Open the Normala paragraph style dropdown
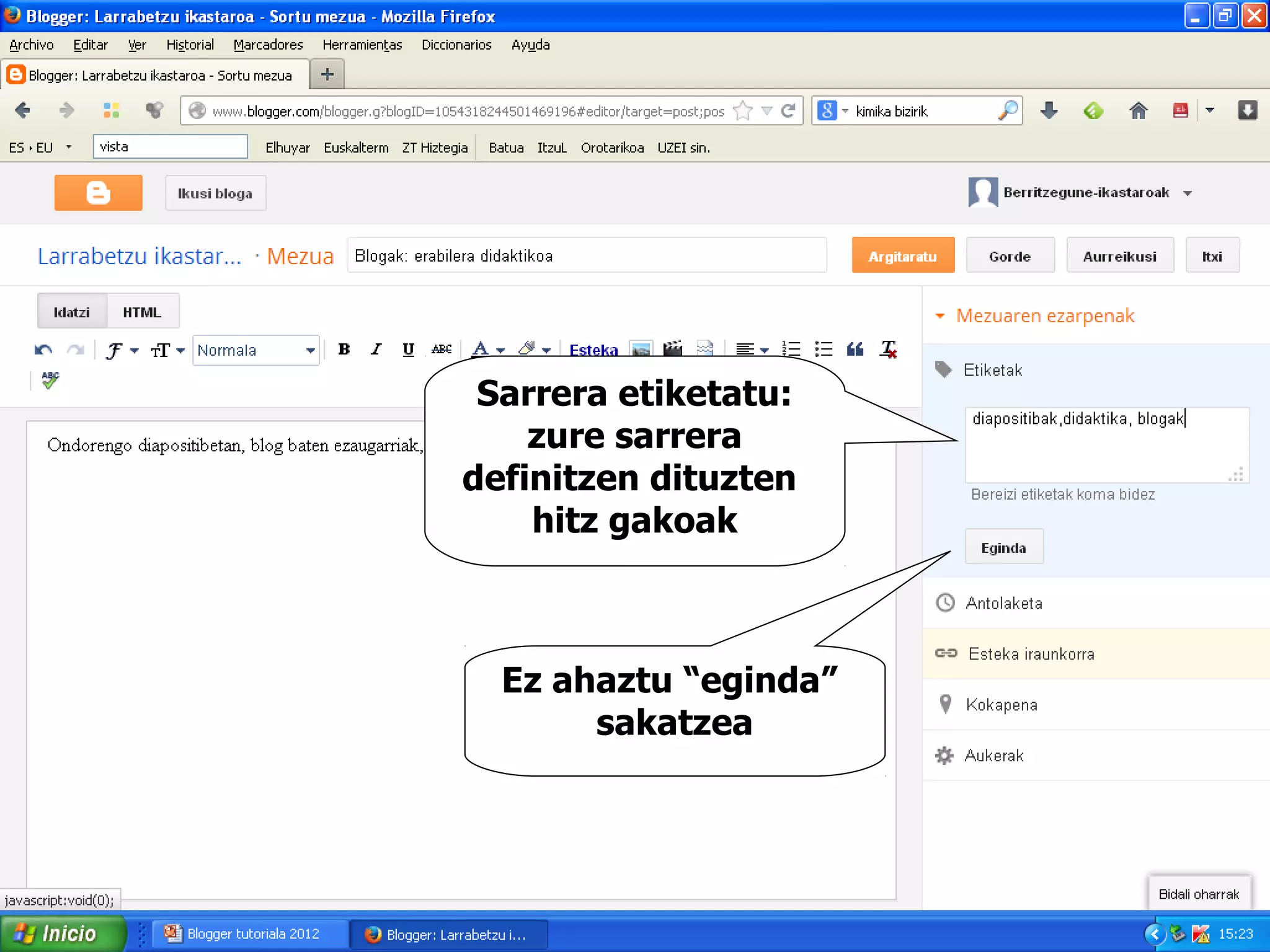This screenshot has width=1270, height=952. pyautogui.click(x=256, y=350)
